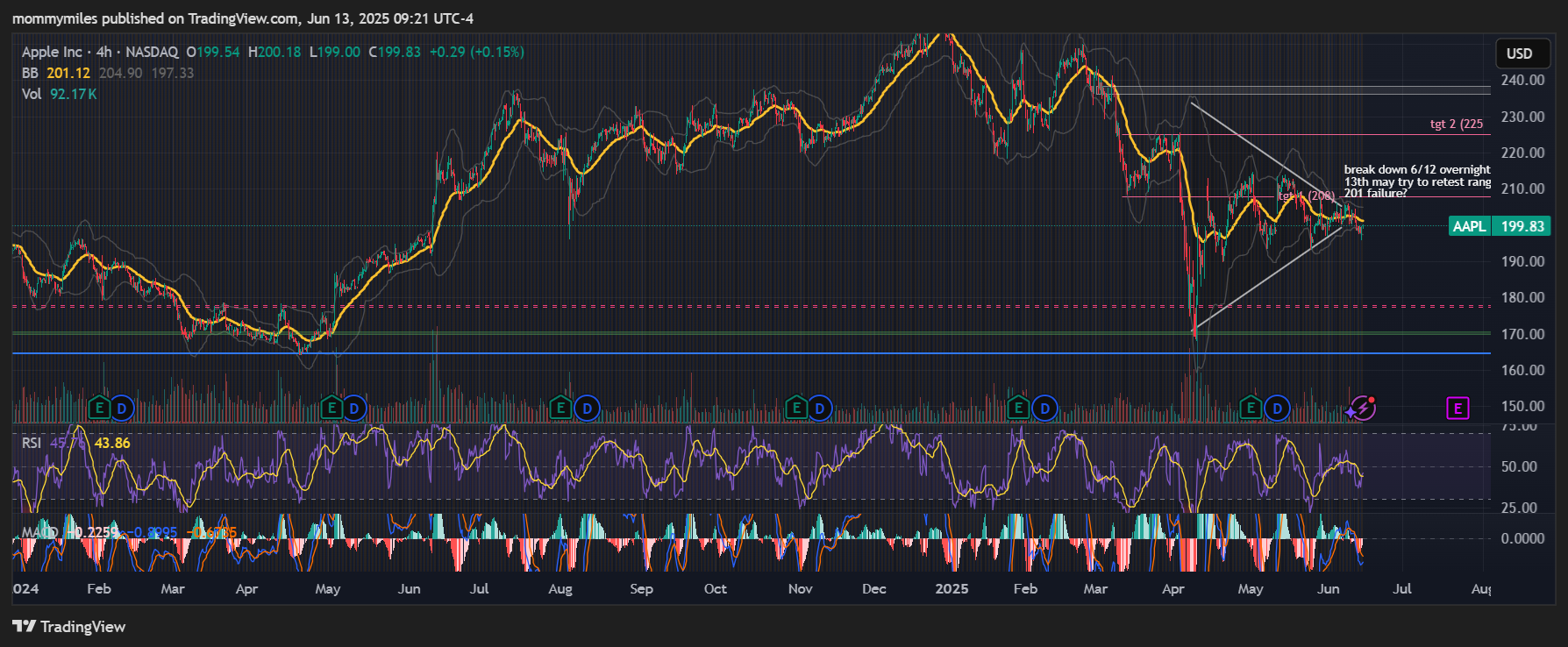Select the Vol 92.17K legend
The height and width of the screenshot is (647, 1568).
pyautogui.click(x=60, y=94)
